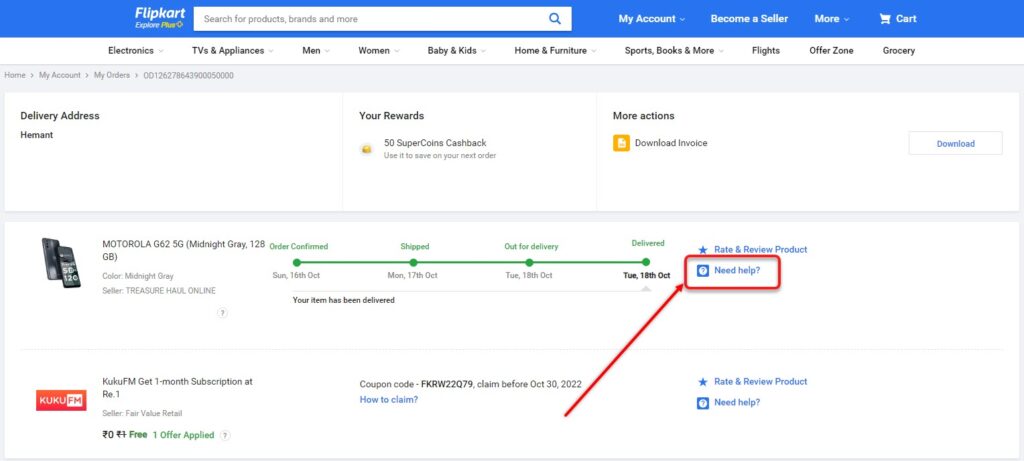Click Need help? for Motorola order
Screen dimensions: 1024x461
point(737,270)
